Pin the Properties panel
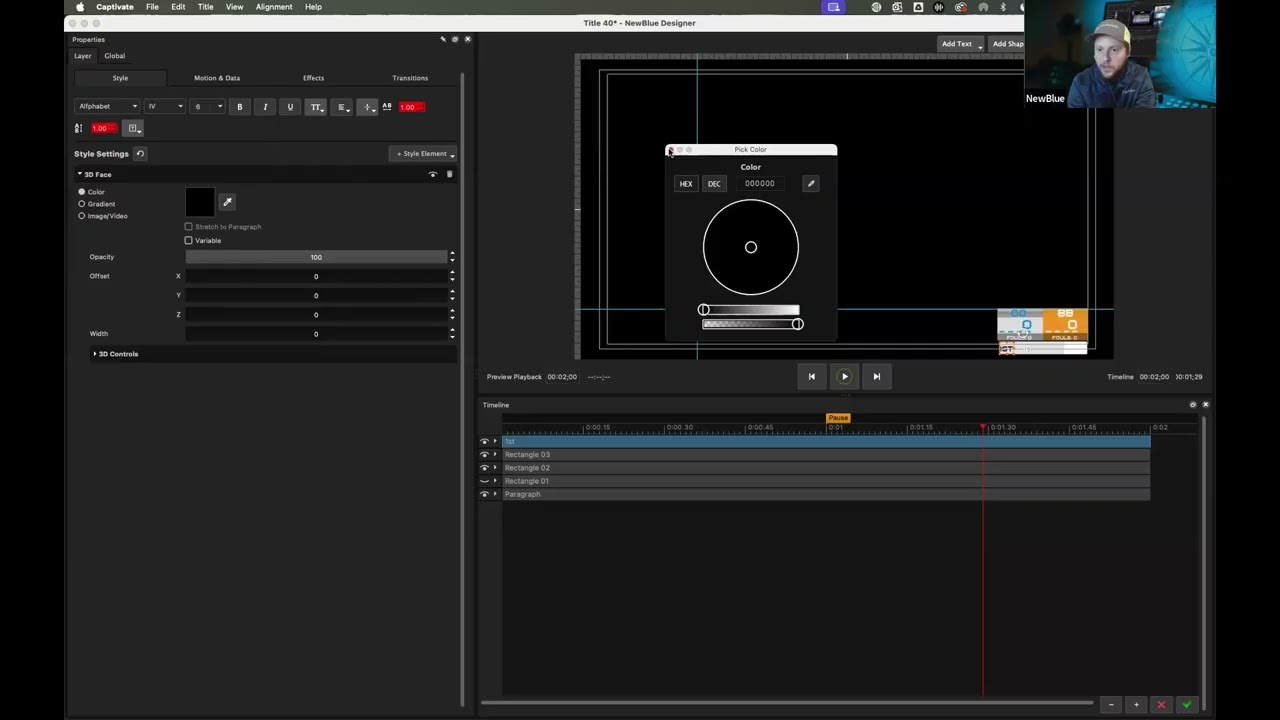 443,39
